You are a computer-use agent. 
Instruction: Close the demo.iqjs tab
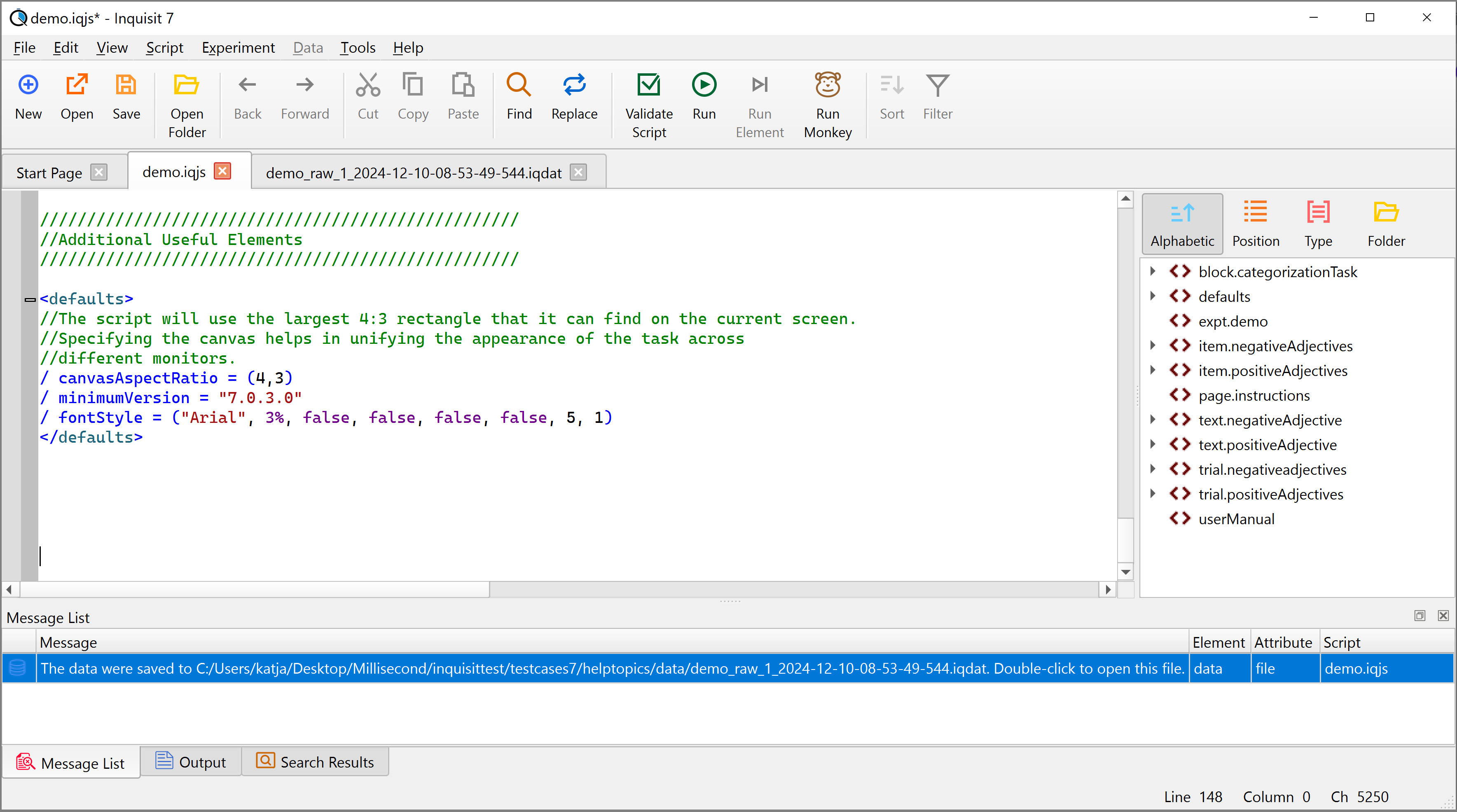222,171
